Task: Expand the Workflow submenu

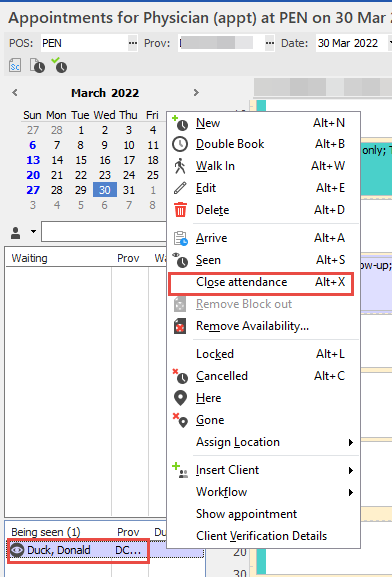Action: point(351,492)
